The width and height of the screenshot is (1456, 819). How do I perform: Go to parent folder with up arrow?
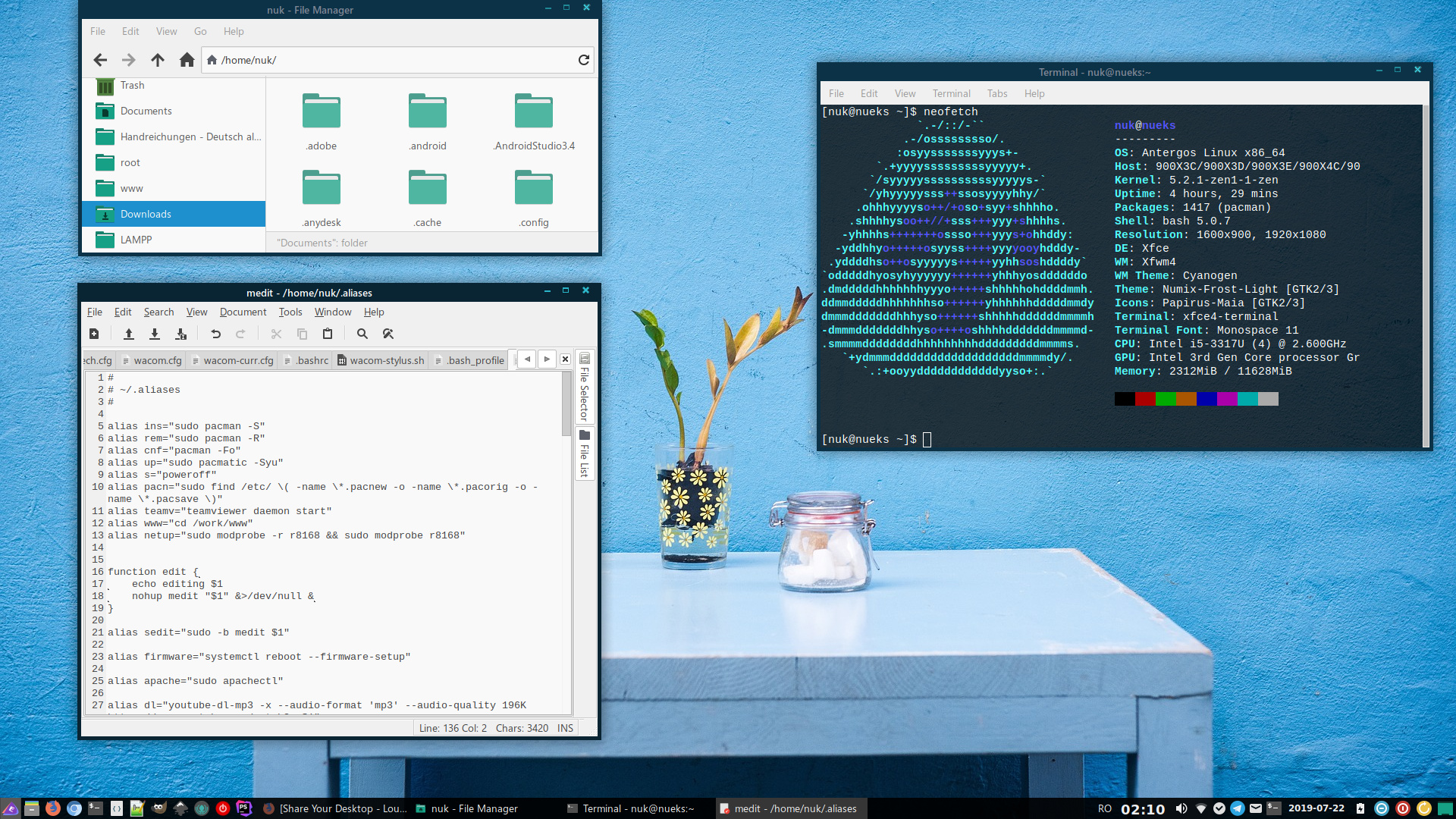point(158,60)
